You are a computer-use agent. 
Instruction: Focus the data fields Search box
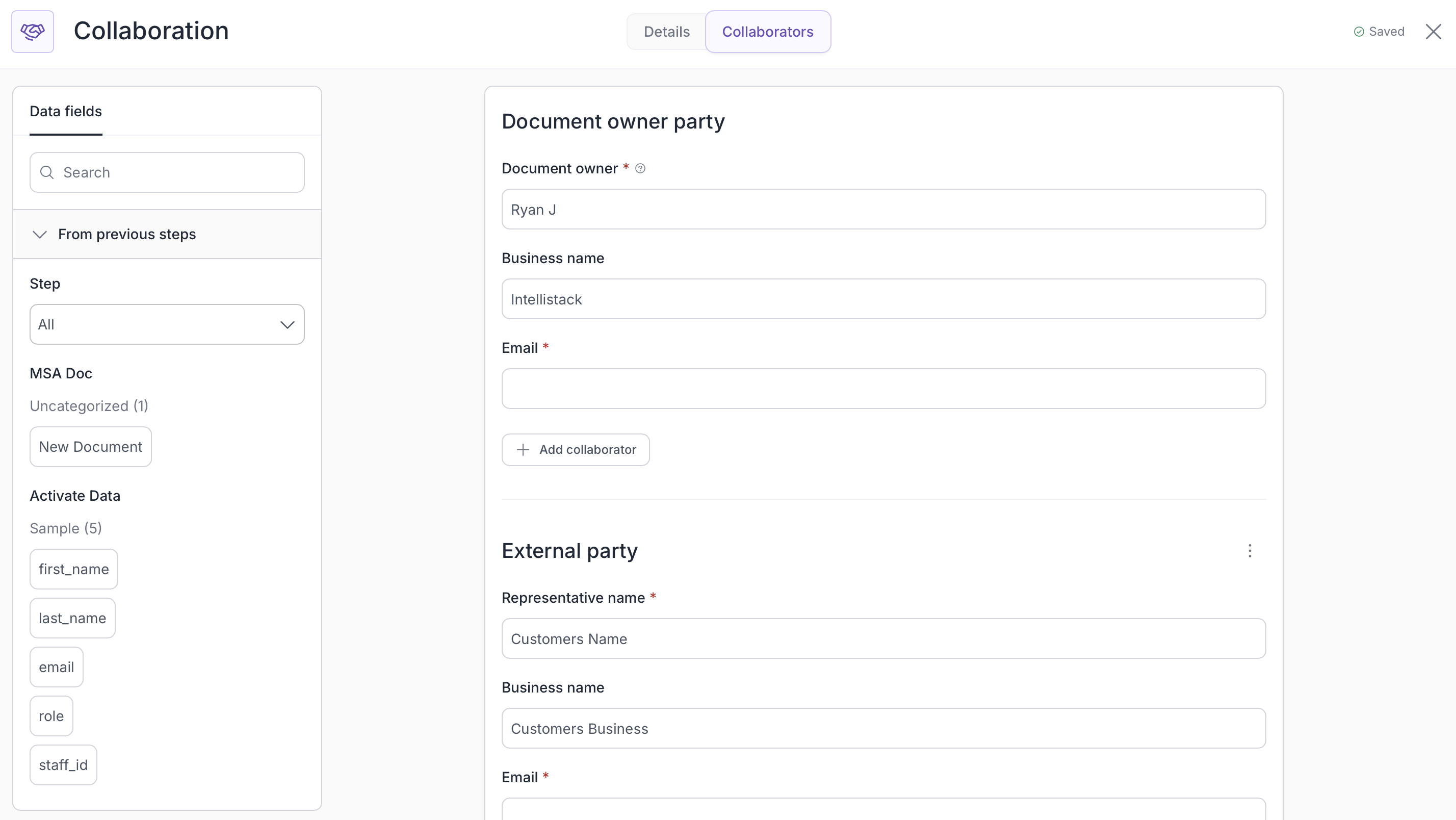coord(167,172)
